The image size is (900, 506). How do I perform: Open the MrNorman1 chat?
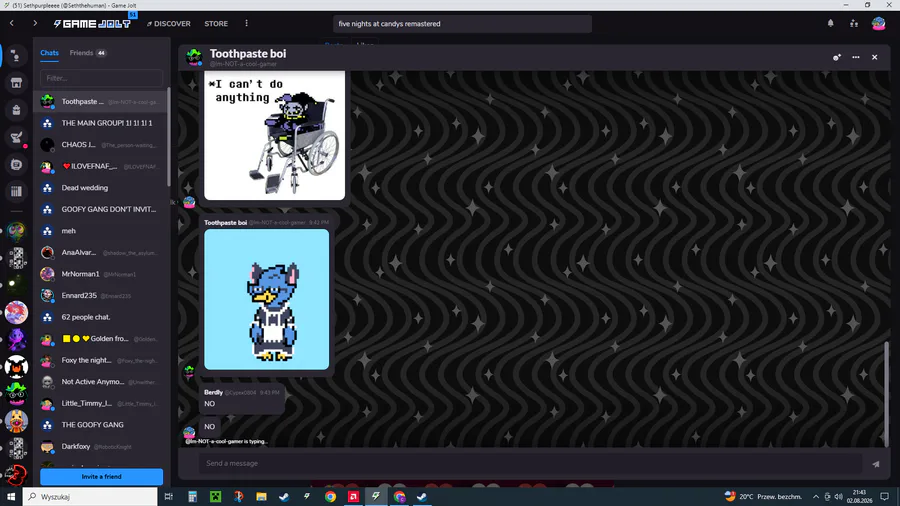100,274
